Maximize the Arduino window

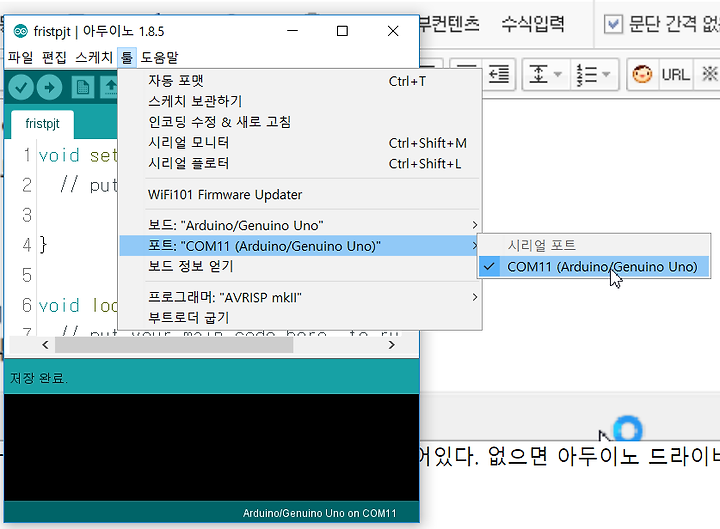tap(342, 31)
